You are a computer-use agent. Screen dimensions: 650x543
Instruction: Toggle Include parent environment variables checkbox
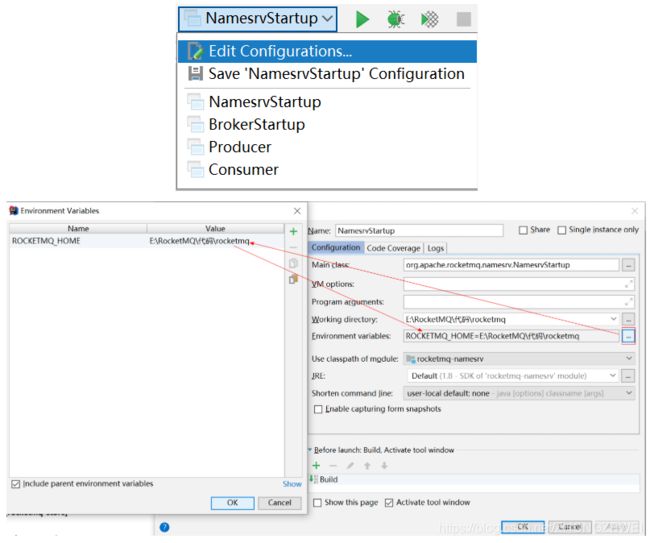pos(16,484)
